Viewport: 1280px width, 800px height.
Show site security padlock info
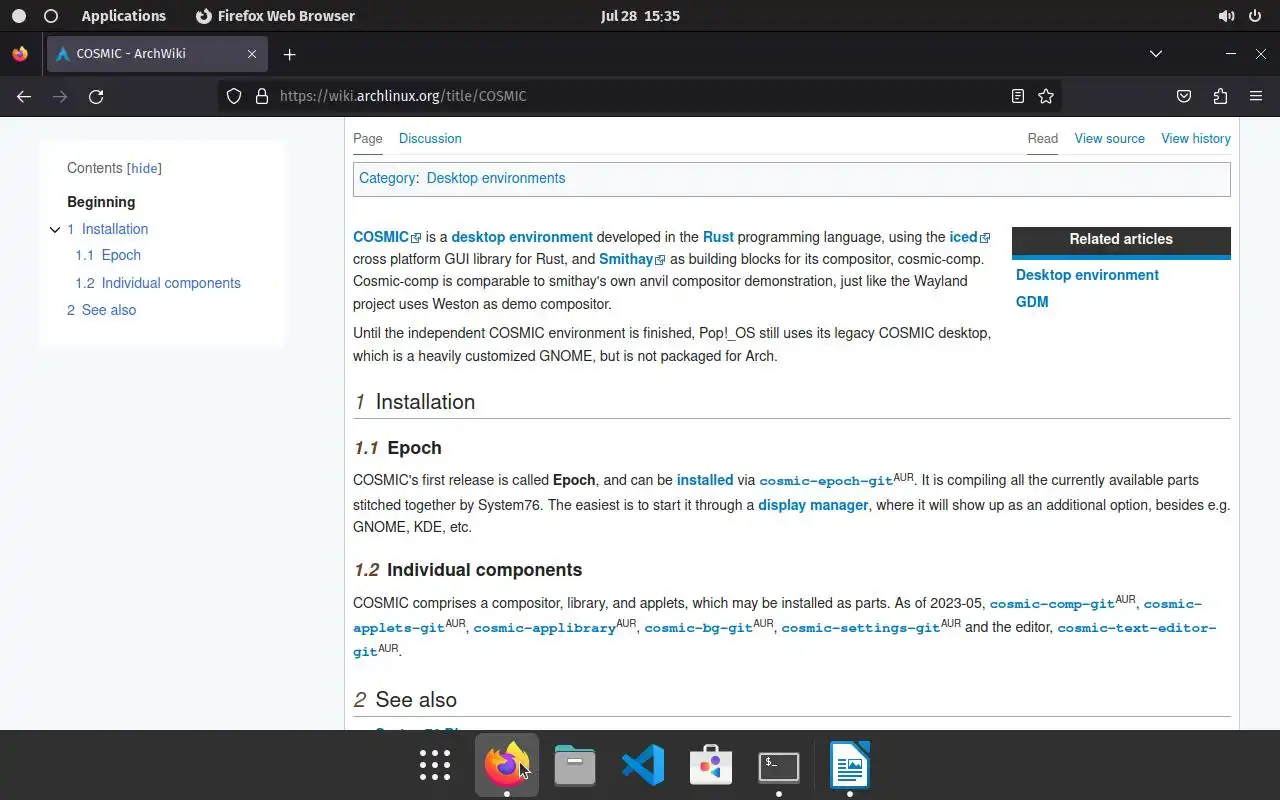(262, 96)
